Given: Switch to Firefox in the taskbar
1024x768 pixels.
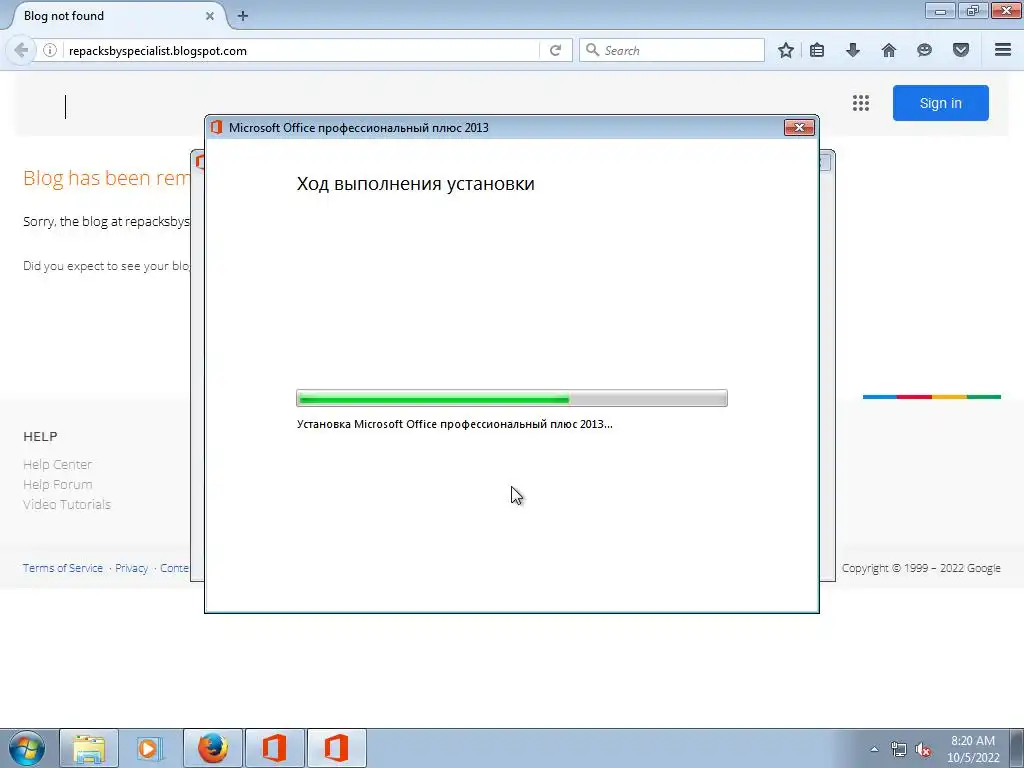Looking at the screenshot, I should click(213, 748).
